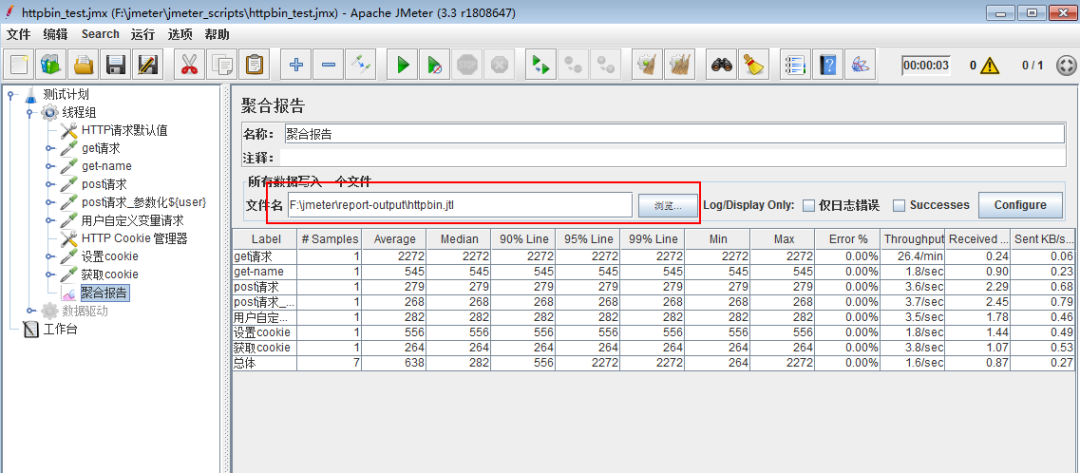The image size is (1080, 473).
Task: Click the Paste clipboard icon
Action: (253, 65)
